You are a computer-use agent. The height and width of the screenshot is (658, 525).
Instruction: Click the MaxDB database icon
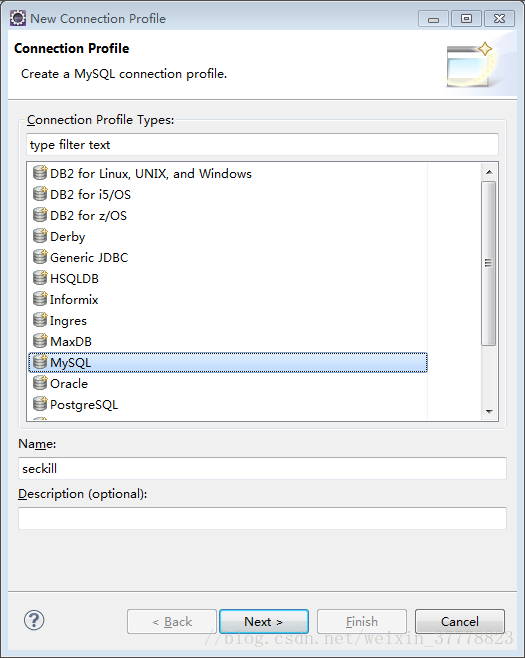tap(40, 340)
